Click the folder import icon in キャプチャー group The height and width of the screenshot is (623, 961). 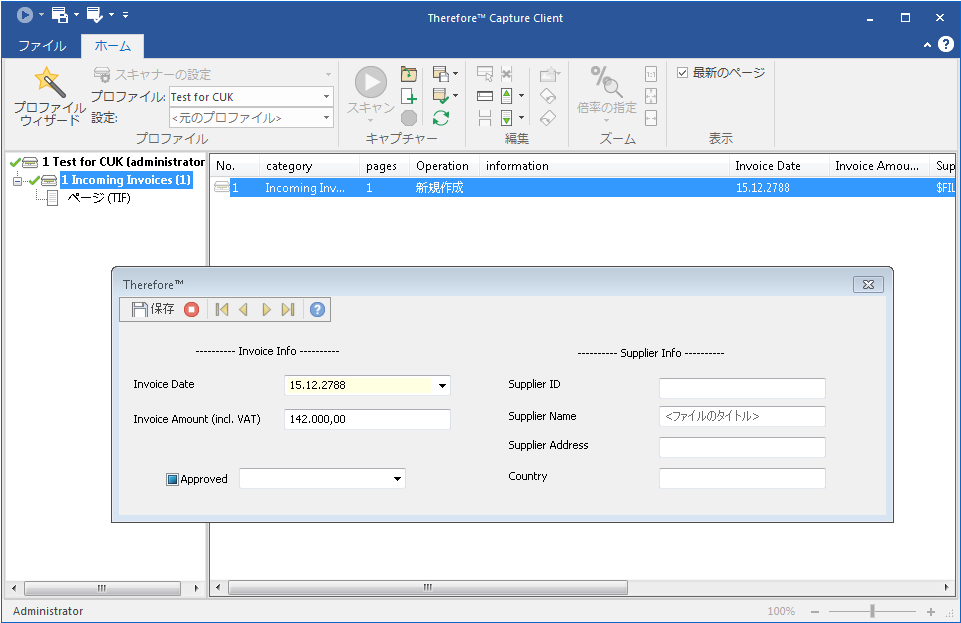click(x=408, y=74)
